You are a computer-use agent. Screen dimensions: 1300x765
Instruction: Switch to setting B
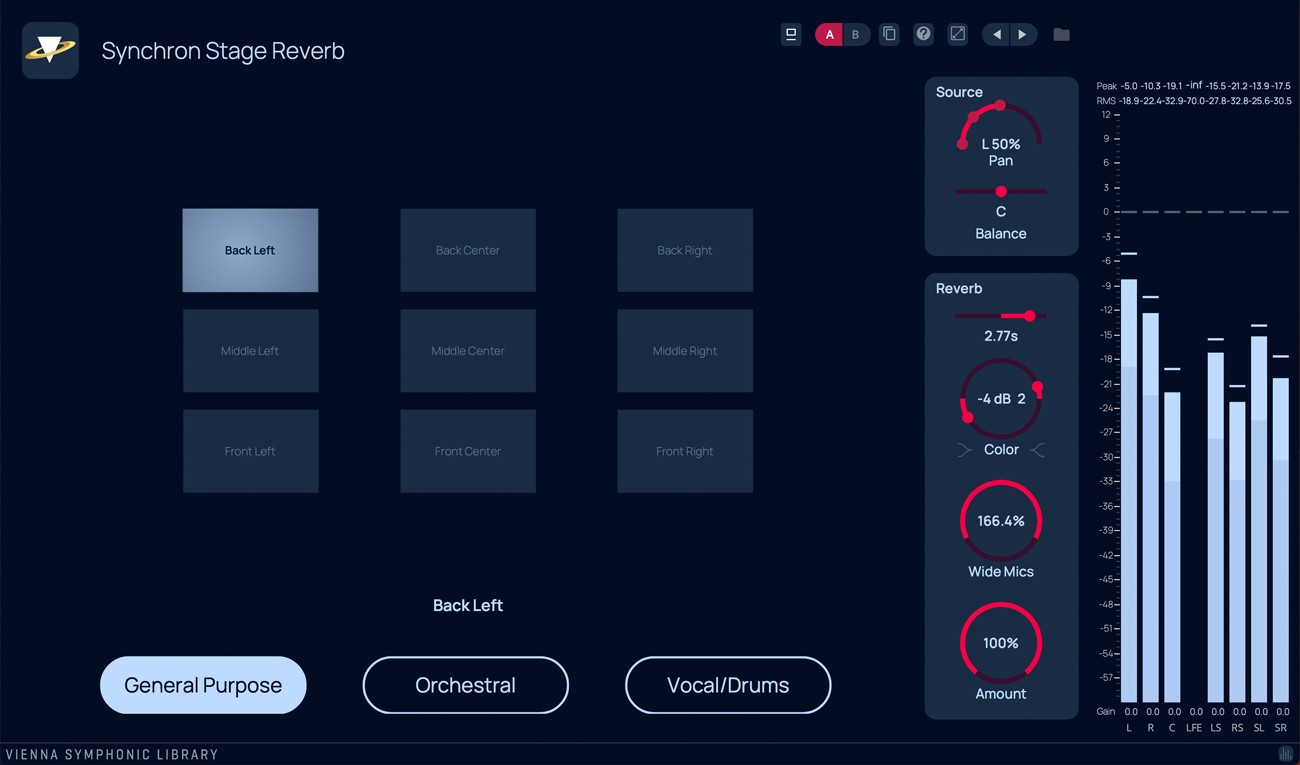[x=855, y=34]
